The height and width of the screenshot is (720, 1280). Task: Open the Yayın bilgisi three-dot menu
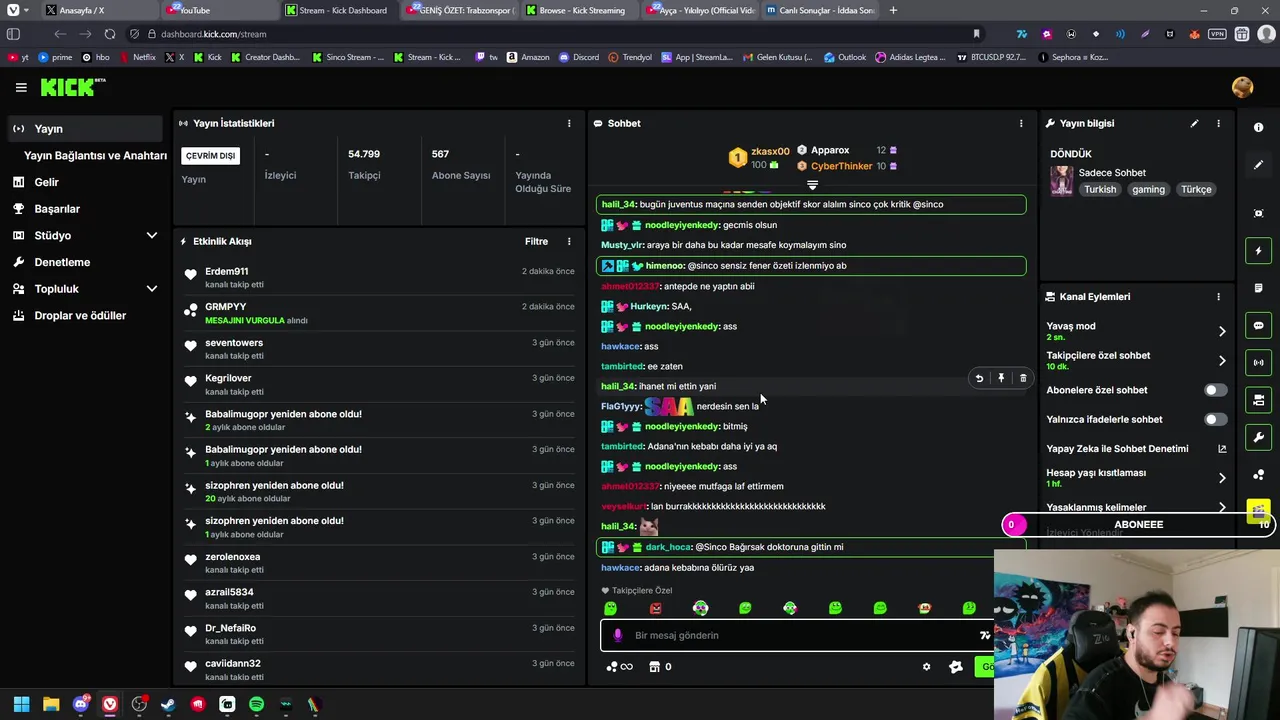[x=1218, y=123]
